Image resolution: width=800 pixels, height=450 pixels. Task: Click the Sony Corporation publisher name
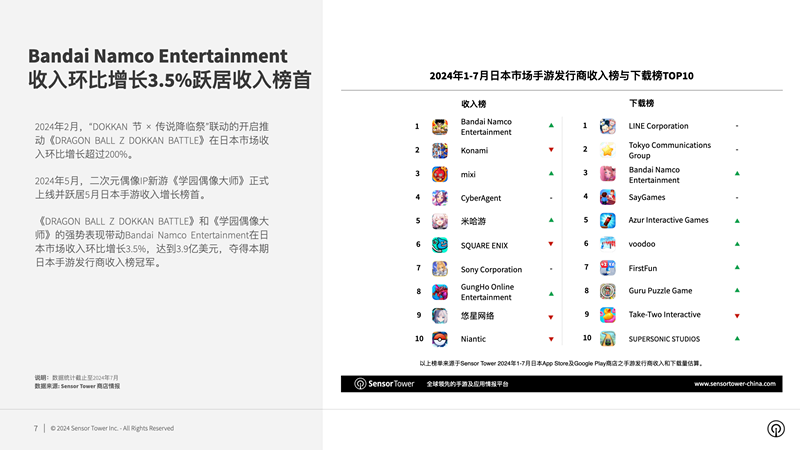[x=491, y=269]
